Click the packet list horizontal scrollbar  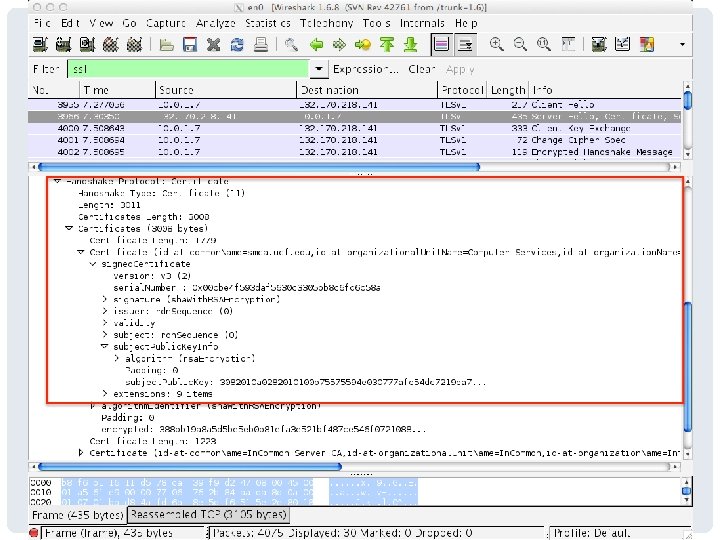pyautogui.click(x=259, y=167)
